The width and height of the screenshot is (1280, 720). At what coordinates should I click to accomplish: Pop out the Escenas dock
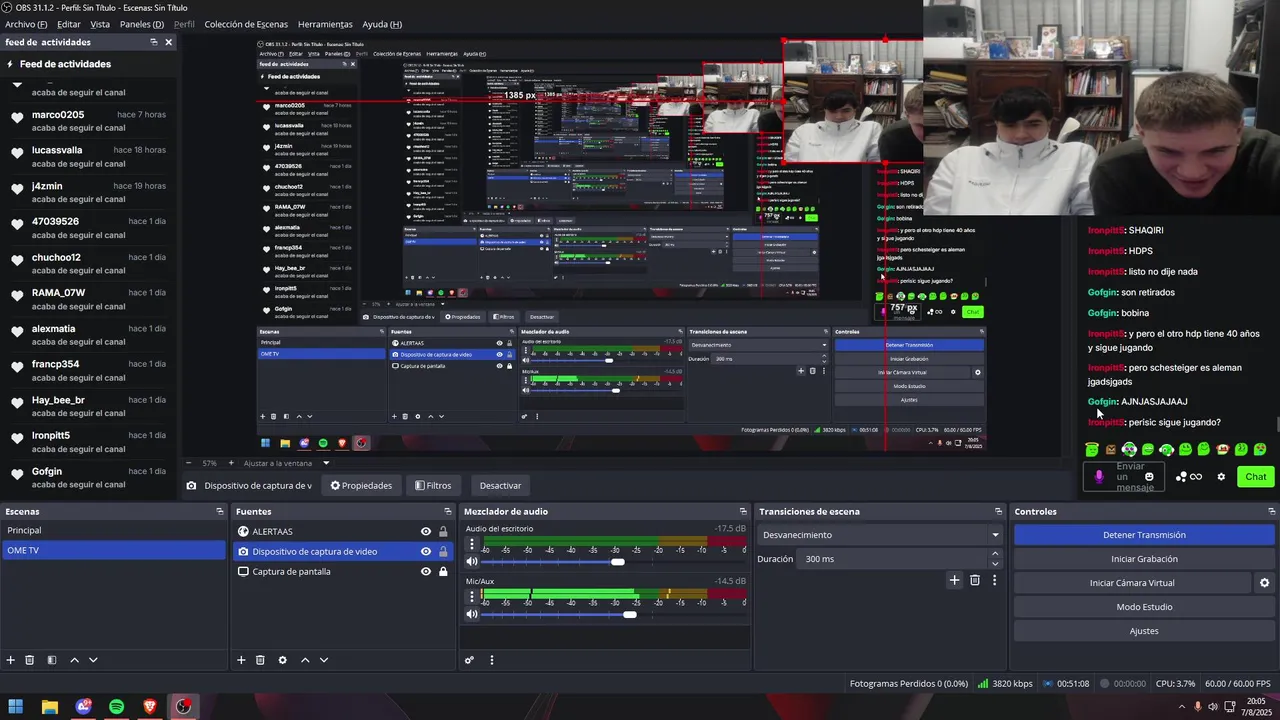220,511
